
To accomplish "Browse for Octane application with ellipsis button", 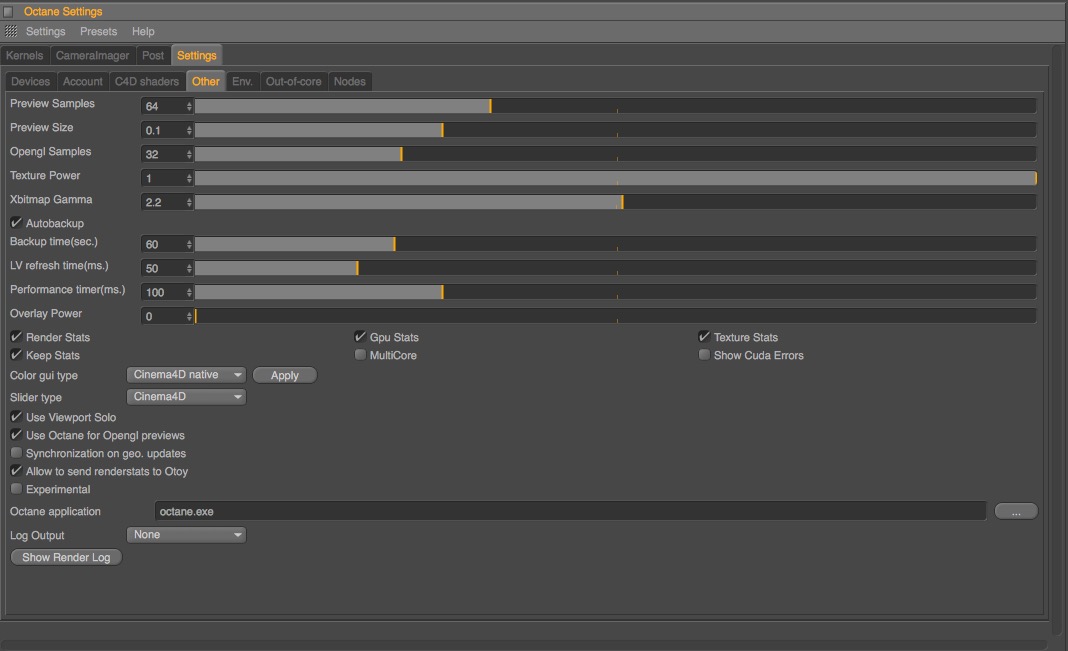I will (x=1016, y=512).
